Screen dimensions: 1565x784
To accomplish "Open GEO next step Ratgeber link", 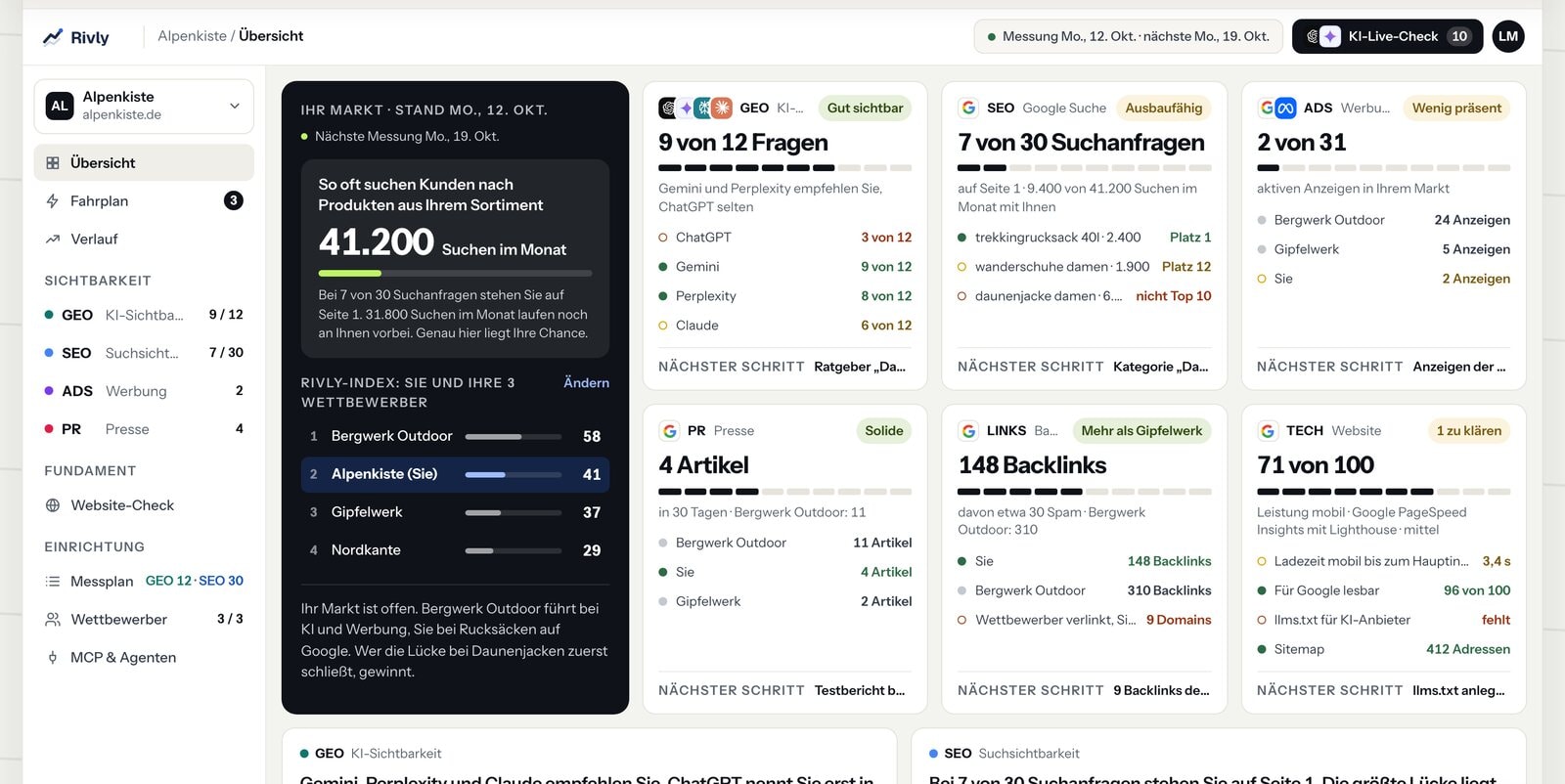I will (860, 367).
